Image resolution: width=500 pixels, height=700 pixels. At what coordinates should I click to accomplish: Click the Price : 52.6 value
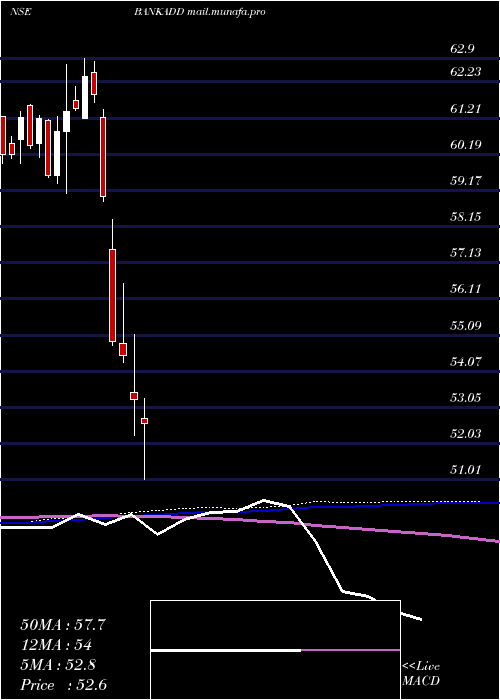pos(64,685)
